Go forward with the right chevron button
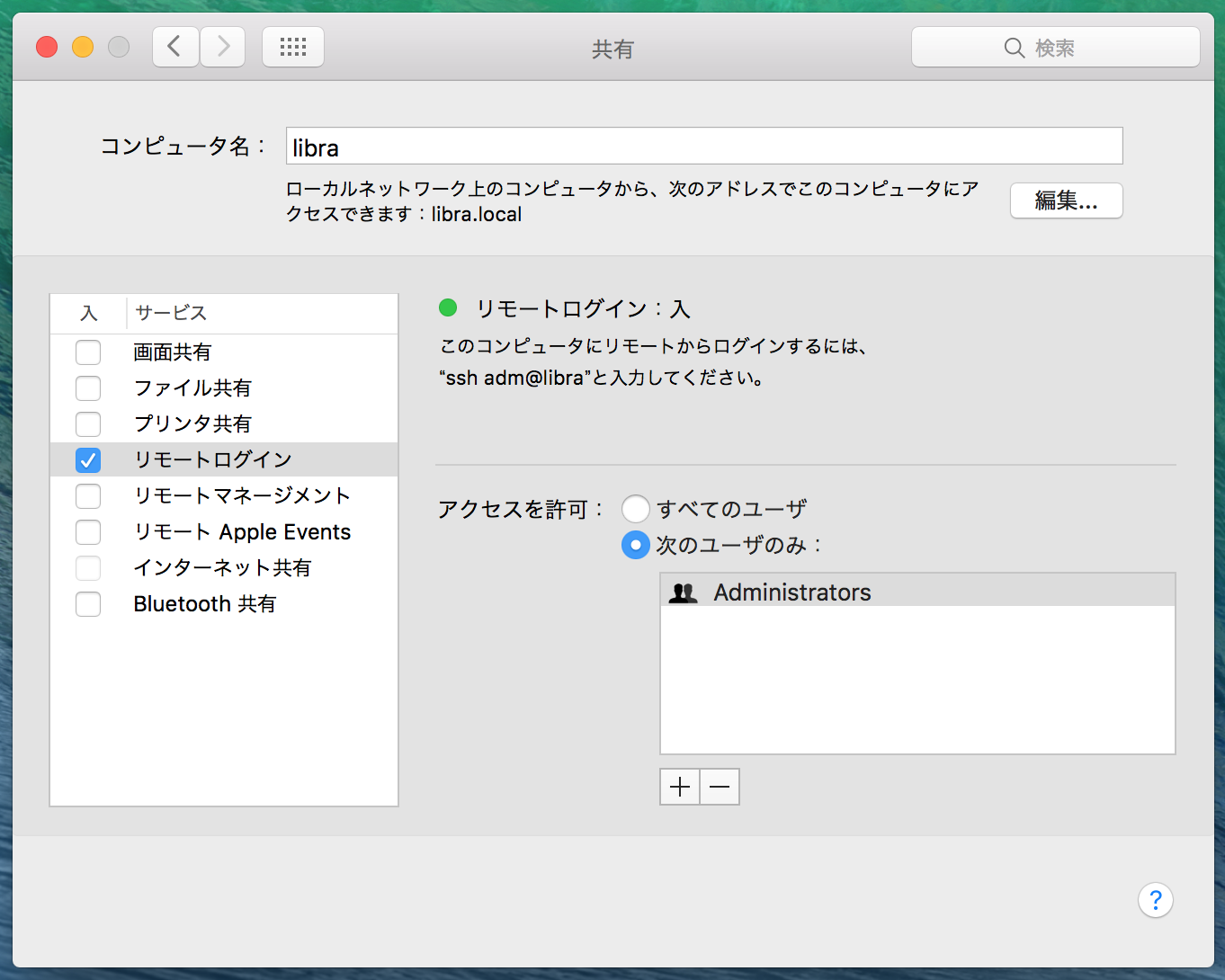The width and height of the screenshot is (1225, 980). [223, 47]
